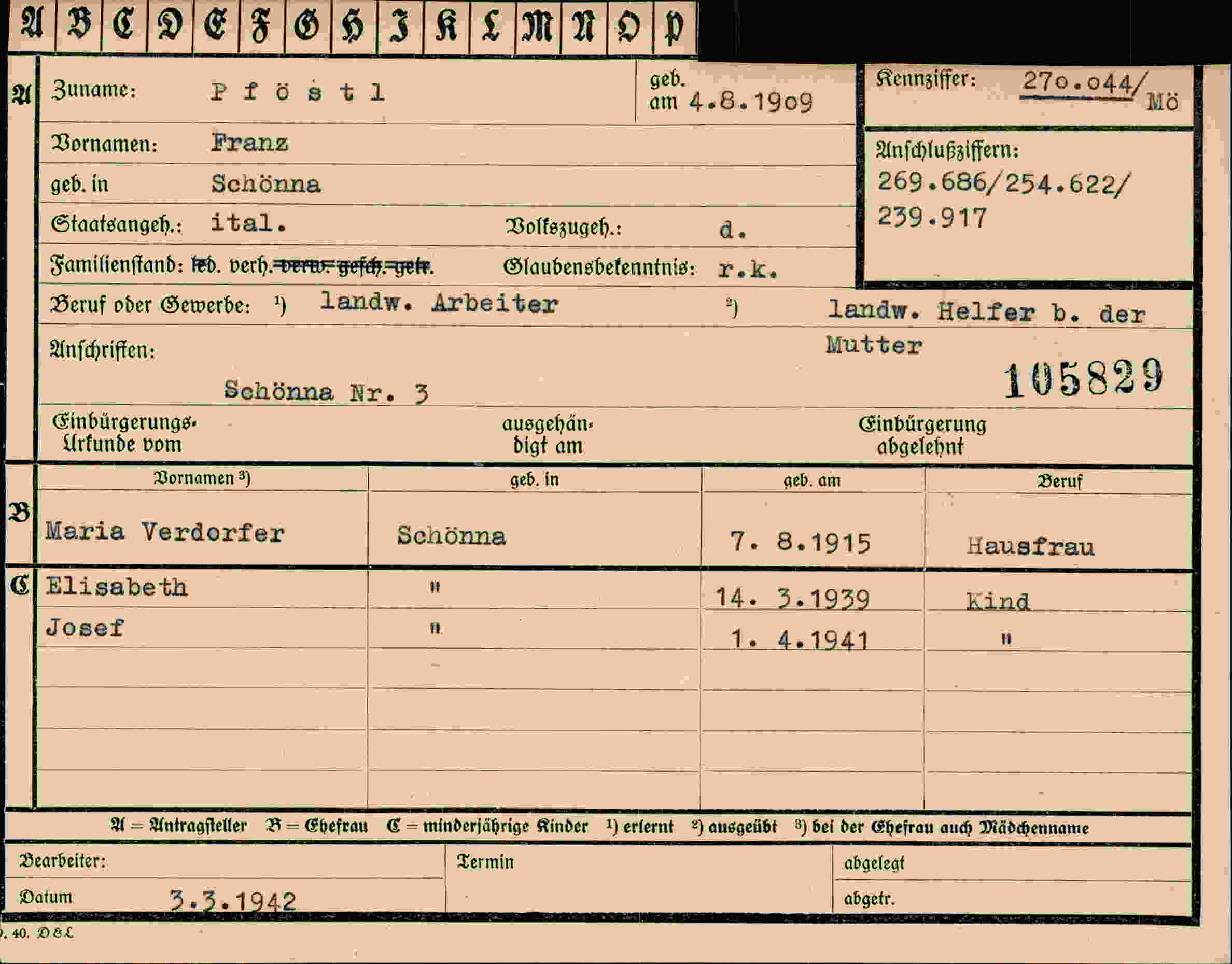Click the wife's occupation 'Hausfrau'
Image resolution: width=1232 pixels, height=964 pixels.
point(1030,546)
